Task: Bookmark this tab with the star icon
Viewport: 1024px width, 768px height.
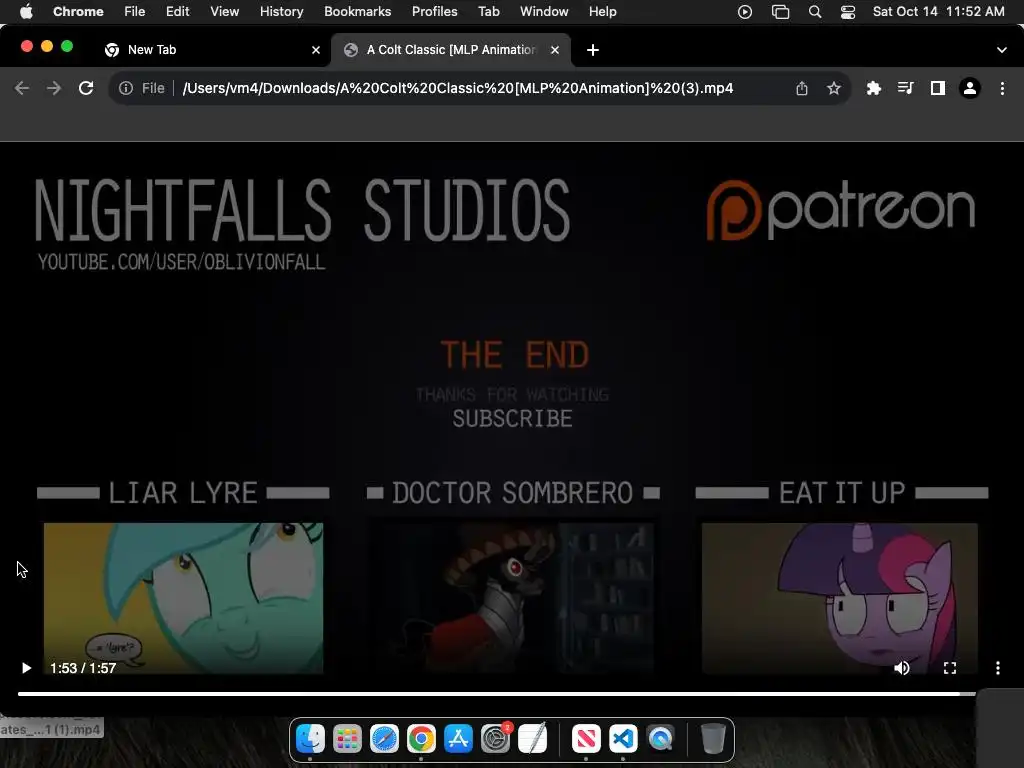Action: 834,88
